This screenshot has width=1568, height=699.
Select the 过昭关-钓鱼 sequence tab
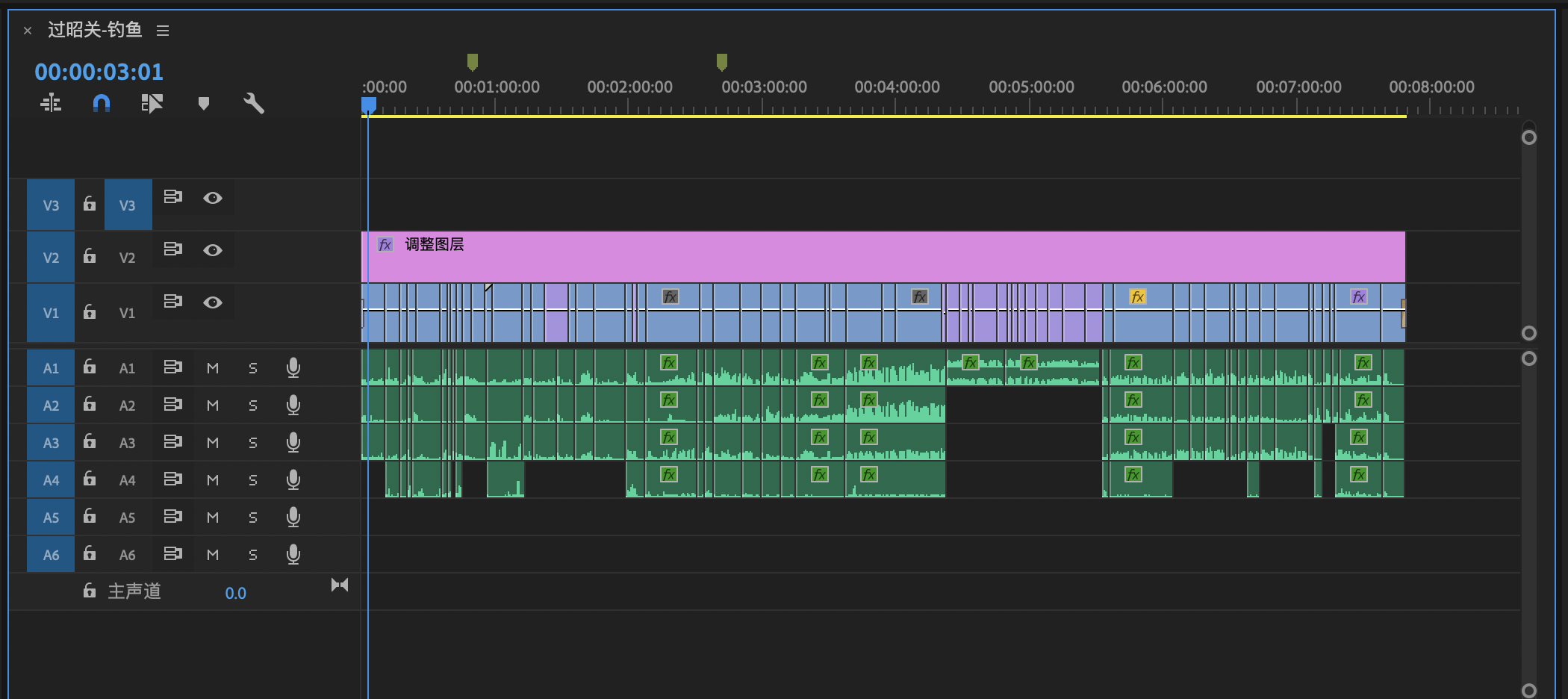pyautogui.click(x=95, y=30)
